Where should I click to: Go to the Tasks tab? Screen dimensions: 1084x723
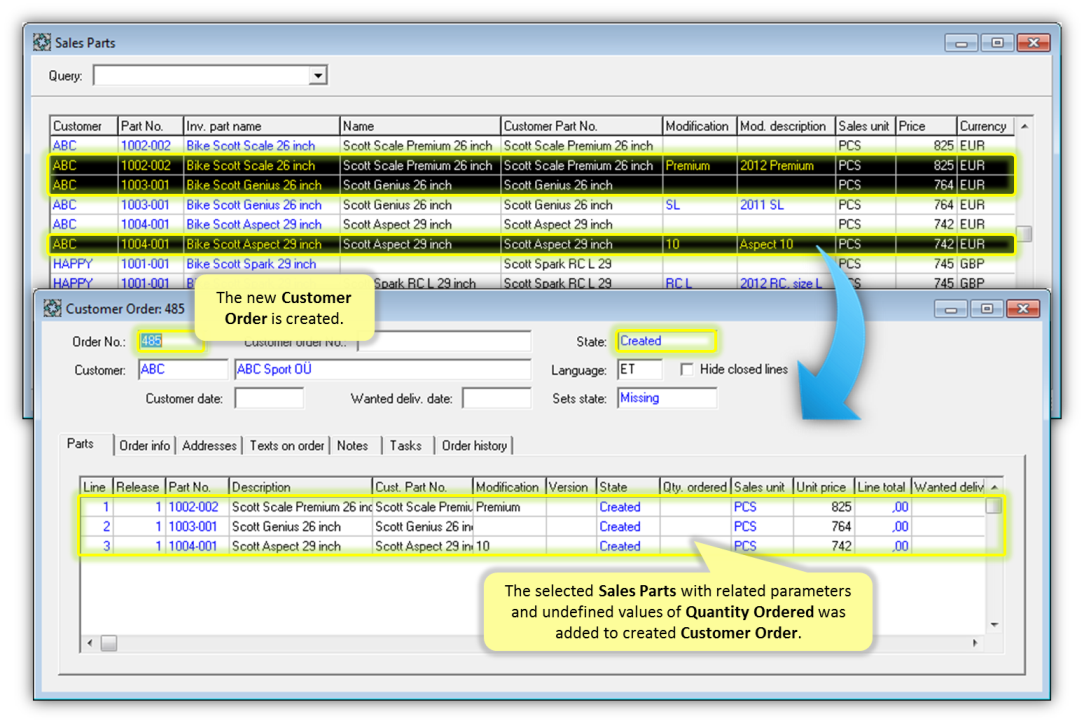[406, 446]
